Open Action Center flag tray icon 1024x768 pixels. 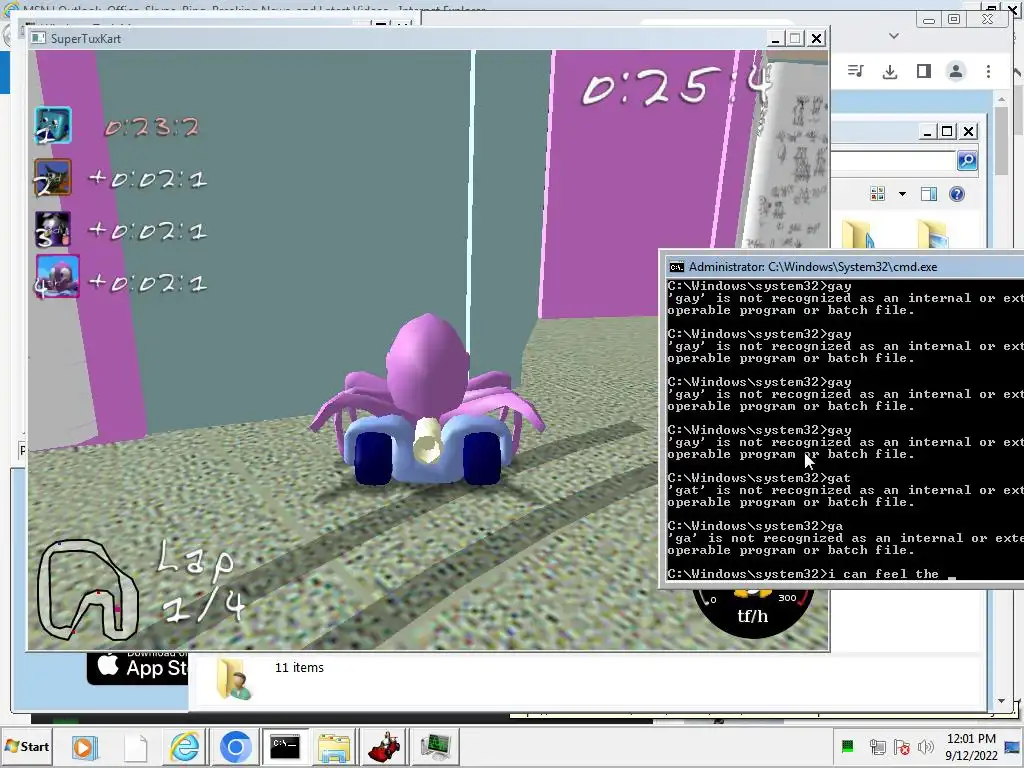pos(902,746)
